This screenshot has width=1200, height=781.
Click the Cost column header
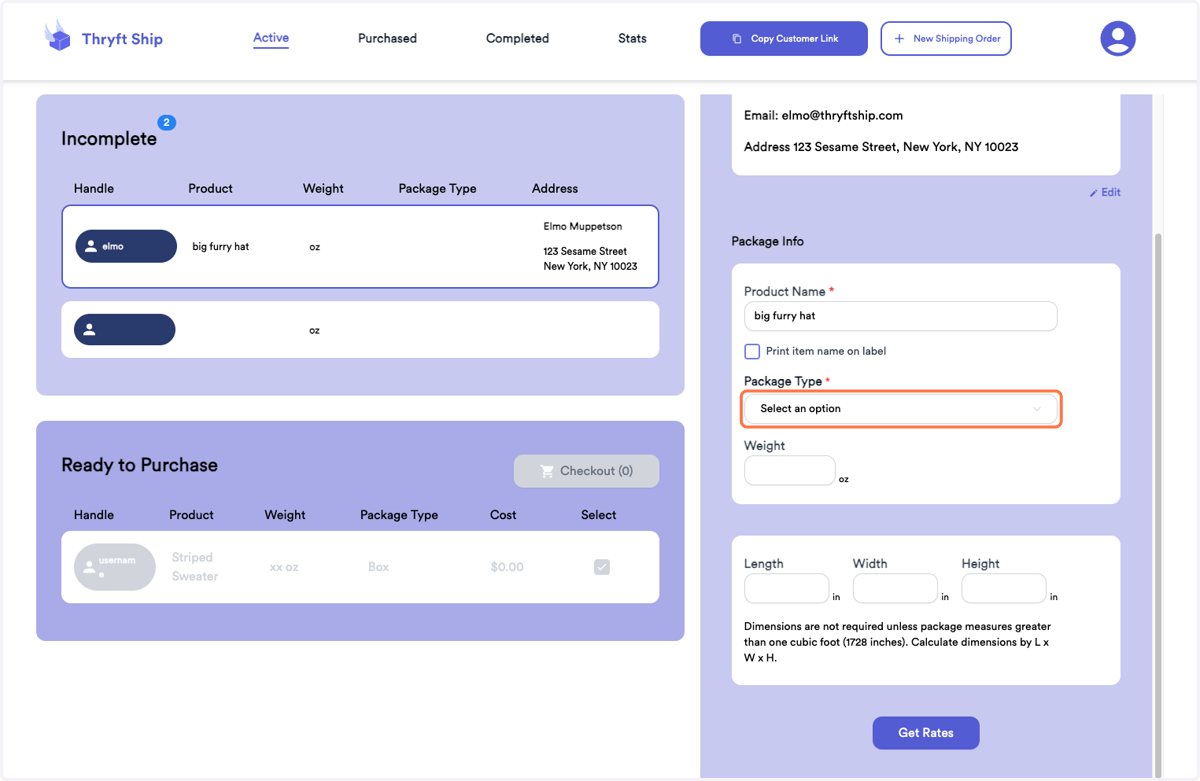click(x=503, y=515)
